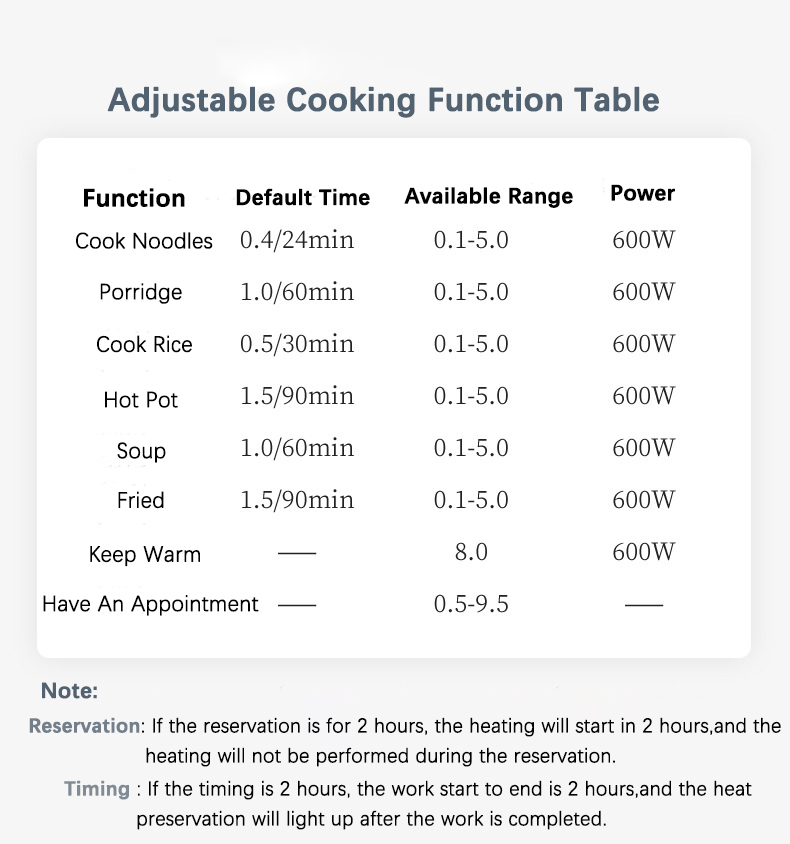790x844 pixels.
Task: Select the Keep Warm function label
Action: coord(144,554)
